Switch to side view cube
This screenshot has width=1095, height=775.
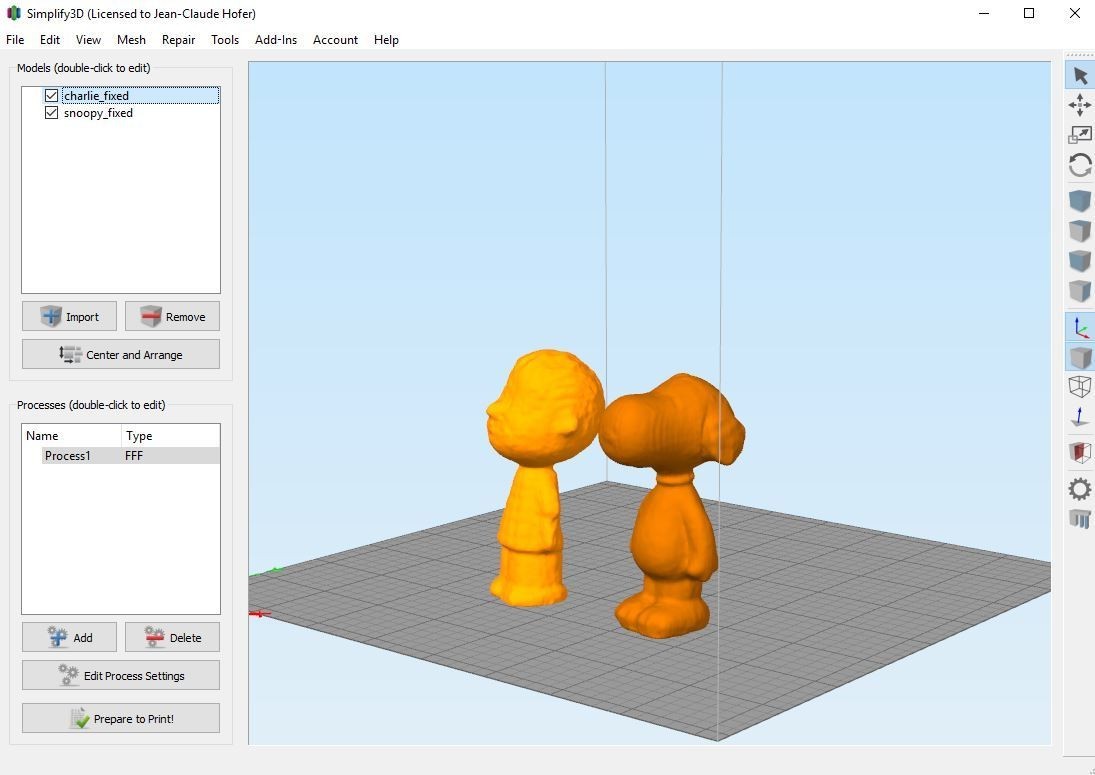coord(1080,291)
